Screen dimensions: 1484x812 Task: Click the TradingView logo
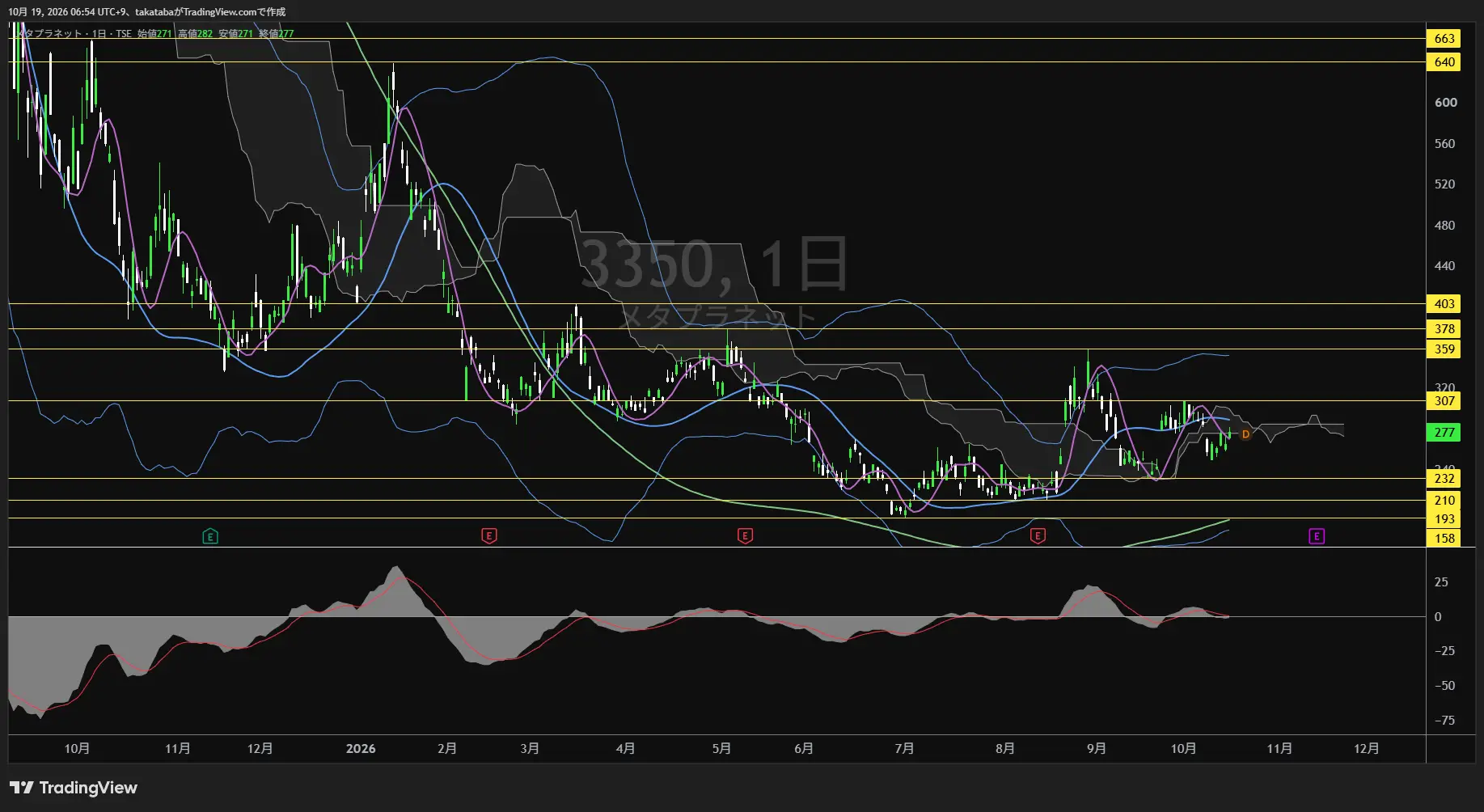pos(74,788)
